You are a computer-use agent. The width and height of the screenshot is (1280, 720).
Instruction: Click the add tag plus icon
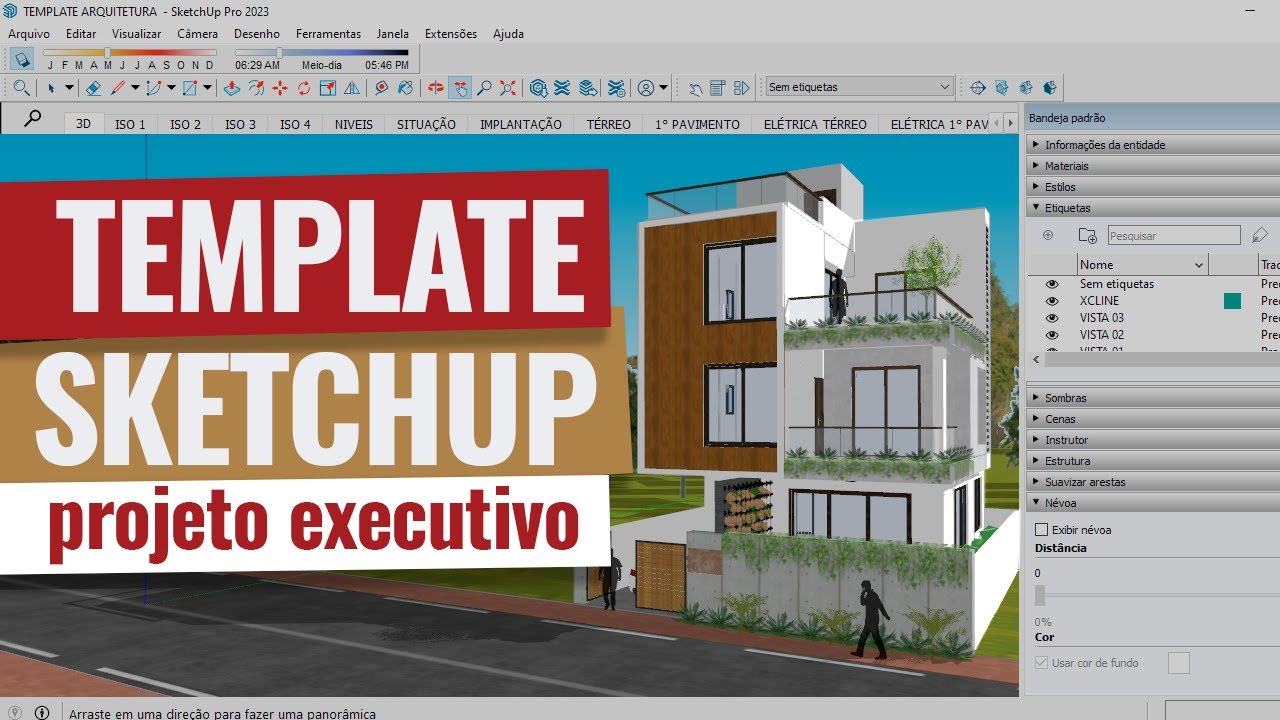(x=1048, y=236)
